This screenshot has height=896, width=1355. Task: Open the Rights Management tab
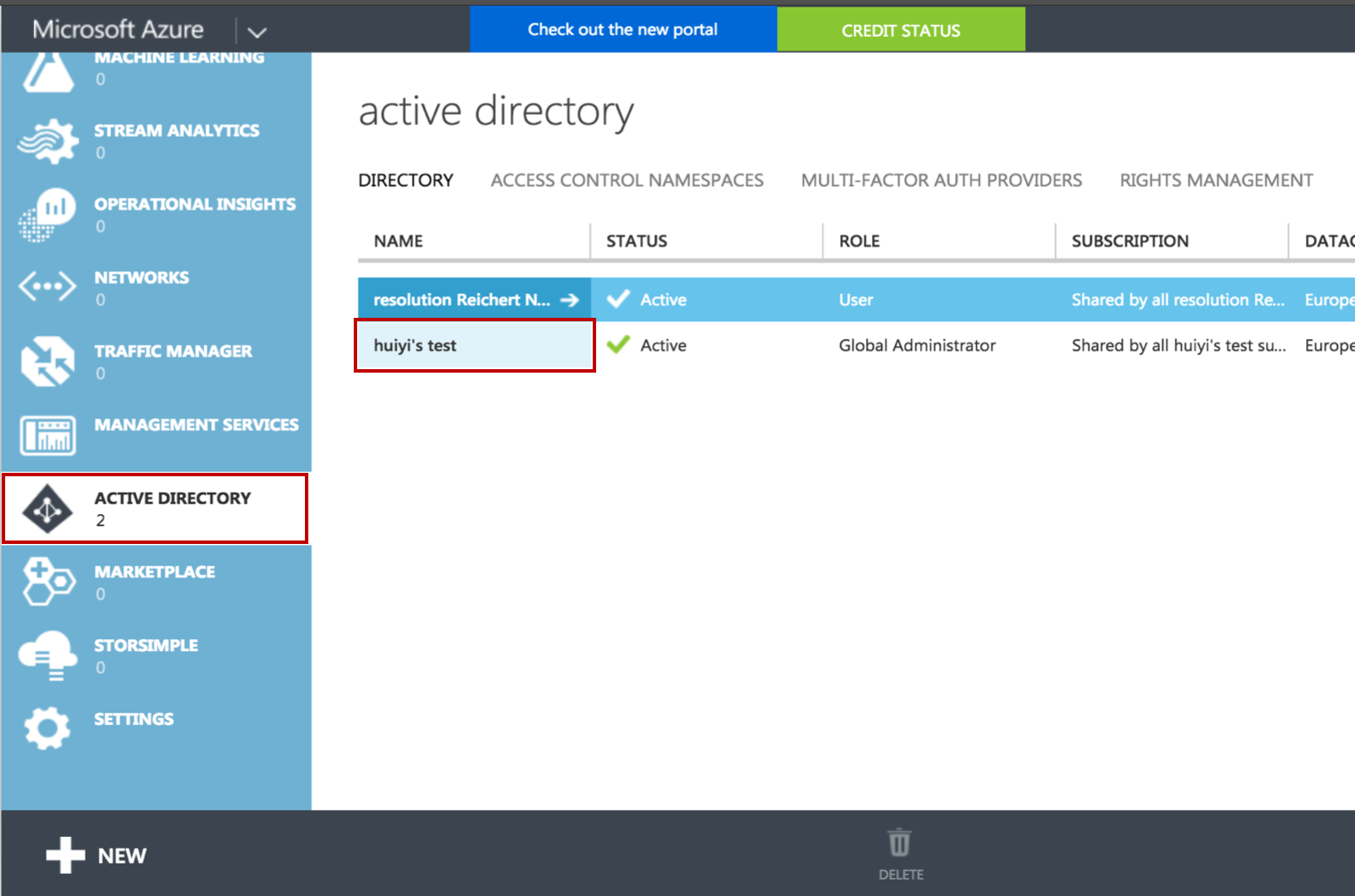coord(1215,181)
